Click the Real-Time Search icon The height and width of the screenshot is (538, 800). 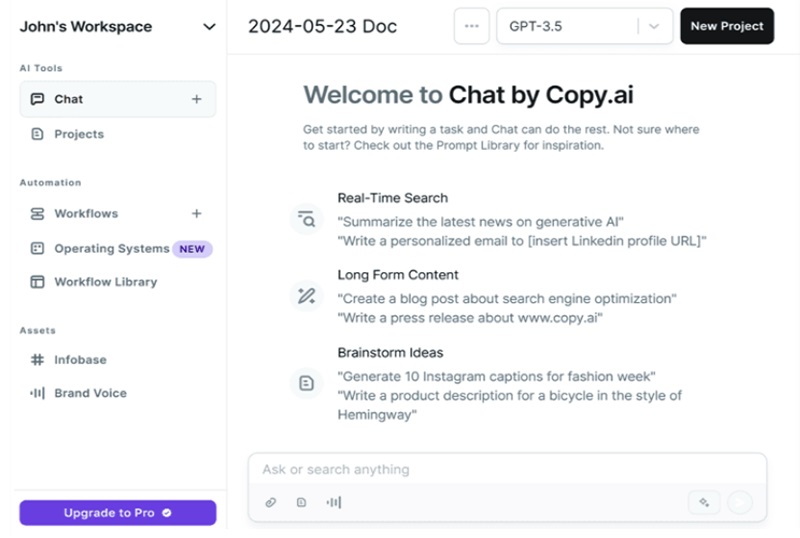click(307, 219)
